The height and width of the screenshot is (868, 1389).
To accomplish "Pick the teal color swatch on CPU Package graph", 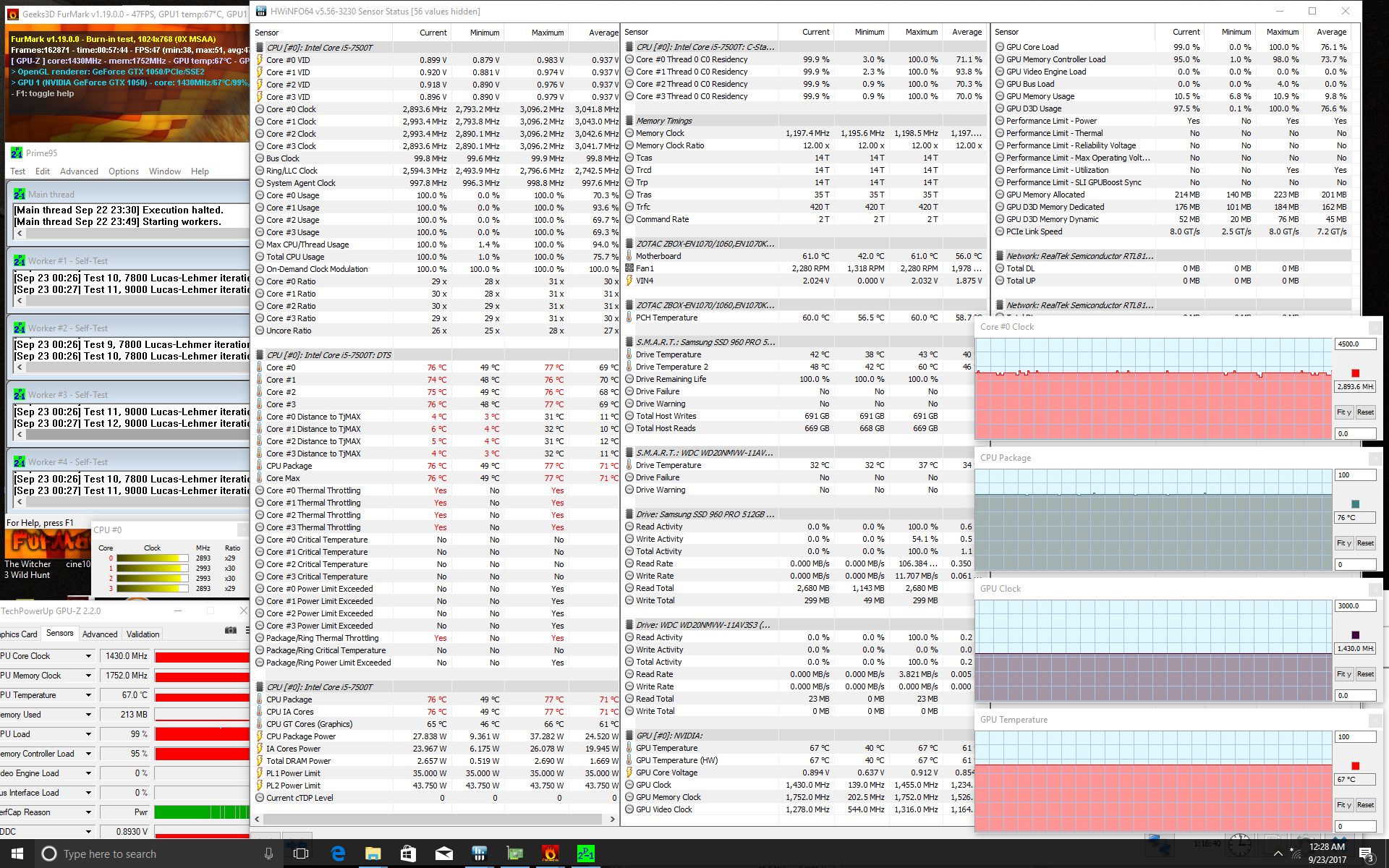I will point(1355,504).
